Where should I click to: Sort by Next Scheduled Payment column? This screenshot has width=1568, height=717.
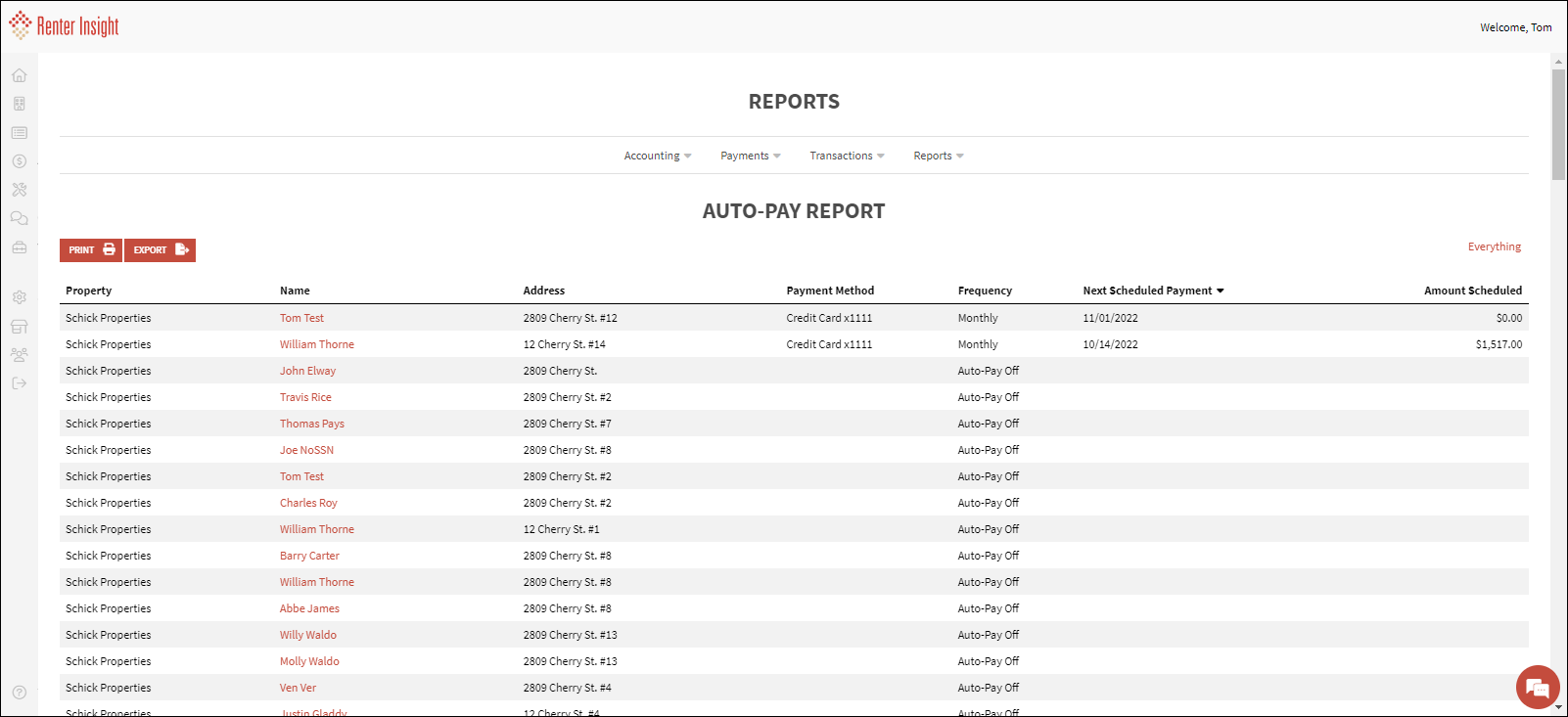point(1153,291)
